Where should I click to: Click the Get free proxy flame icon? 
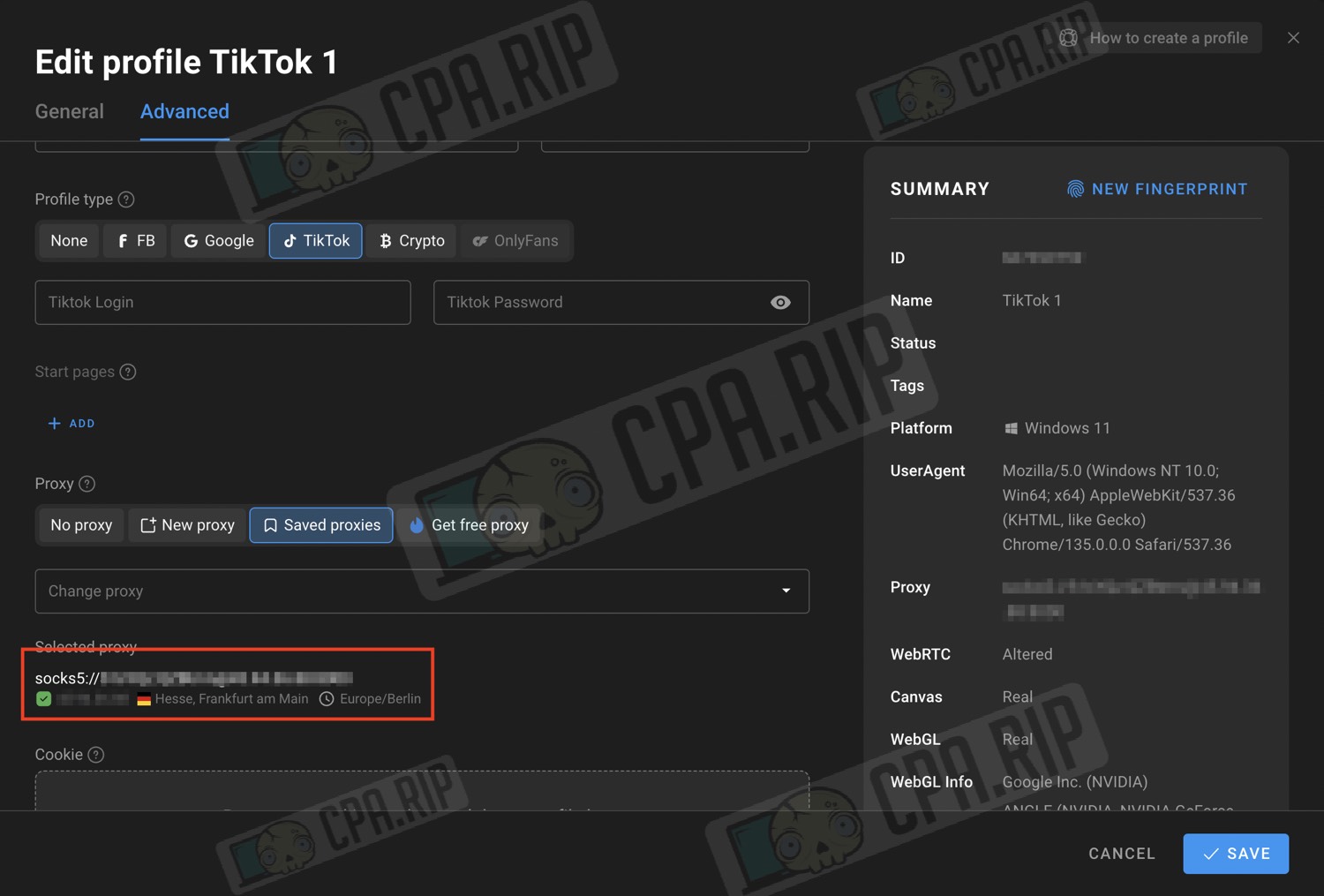pos(417,525)
